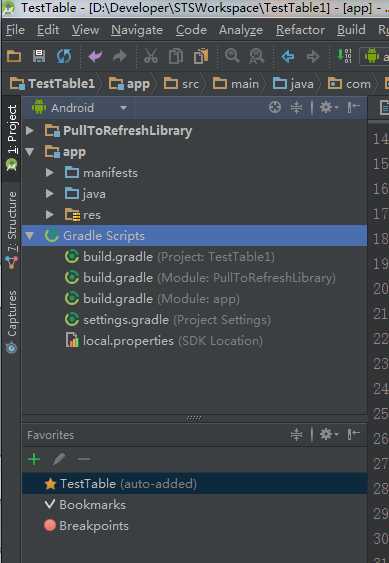Screen dimensions: 389x563
Task: Expand the manifests folder
Action: pos(50,173)
